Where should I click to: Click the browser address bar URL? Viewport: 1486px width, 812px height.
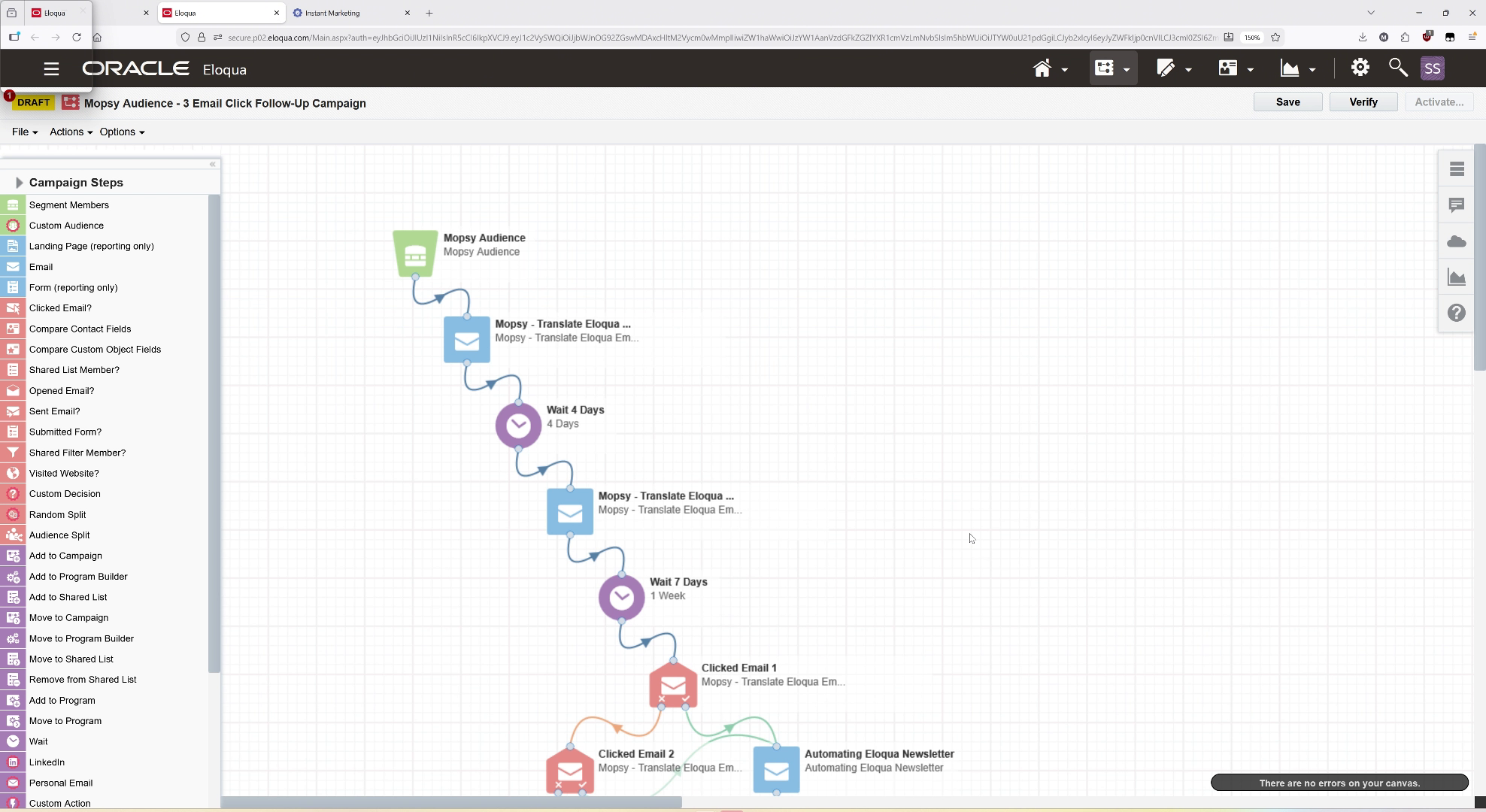[722, 37]
